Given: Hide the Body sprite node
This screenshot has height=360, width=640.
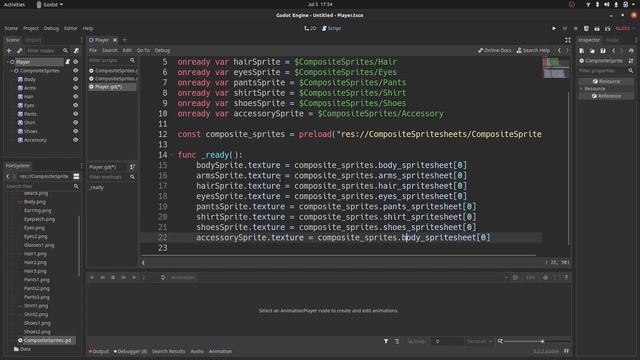Looking at the screenshot, I should pyautogui.click(x=76, y=79).
